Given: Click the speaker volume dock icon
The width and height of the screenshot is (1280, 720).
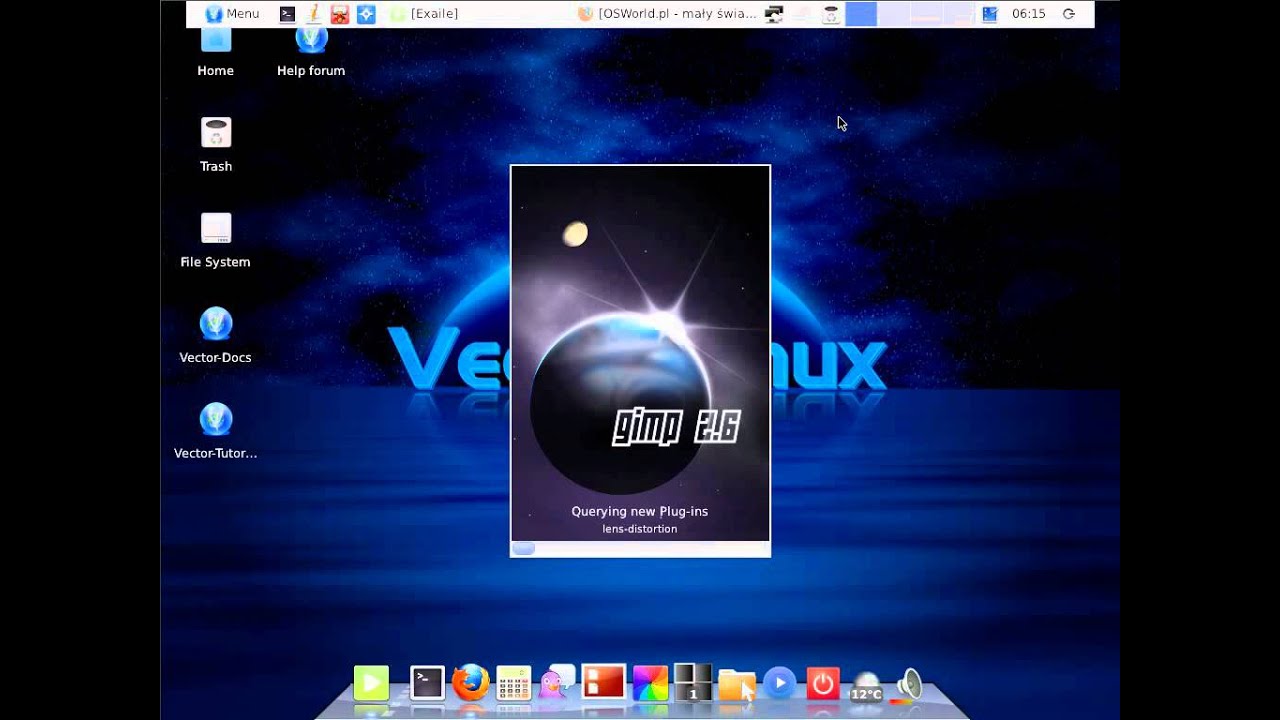Looking at the screenshot, I should [x=908, y=685].
